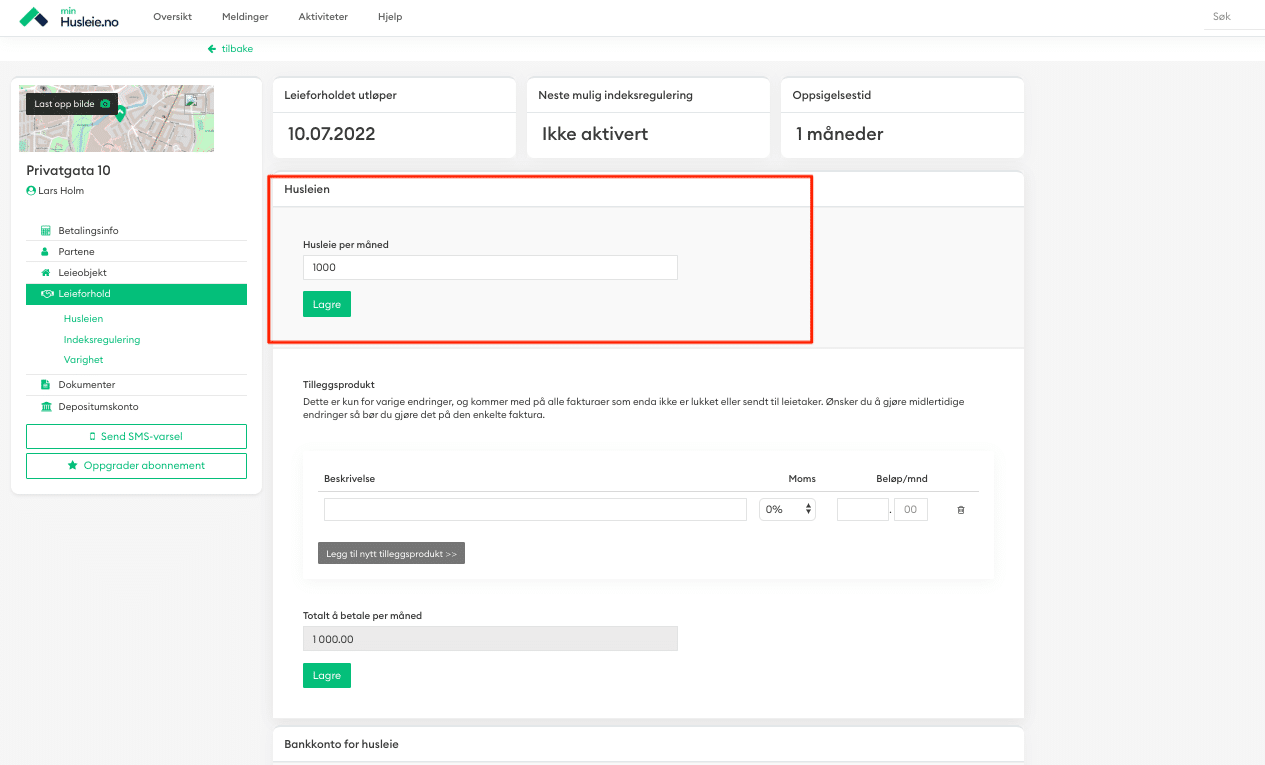Focus the Husleie per måned input field
This screenshot has height=765, width=1265.
pyautogui.click(x=490, y=268)
